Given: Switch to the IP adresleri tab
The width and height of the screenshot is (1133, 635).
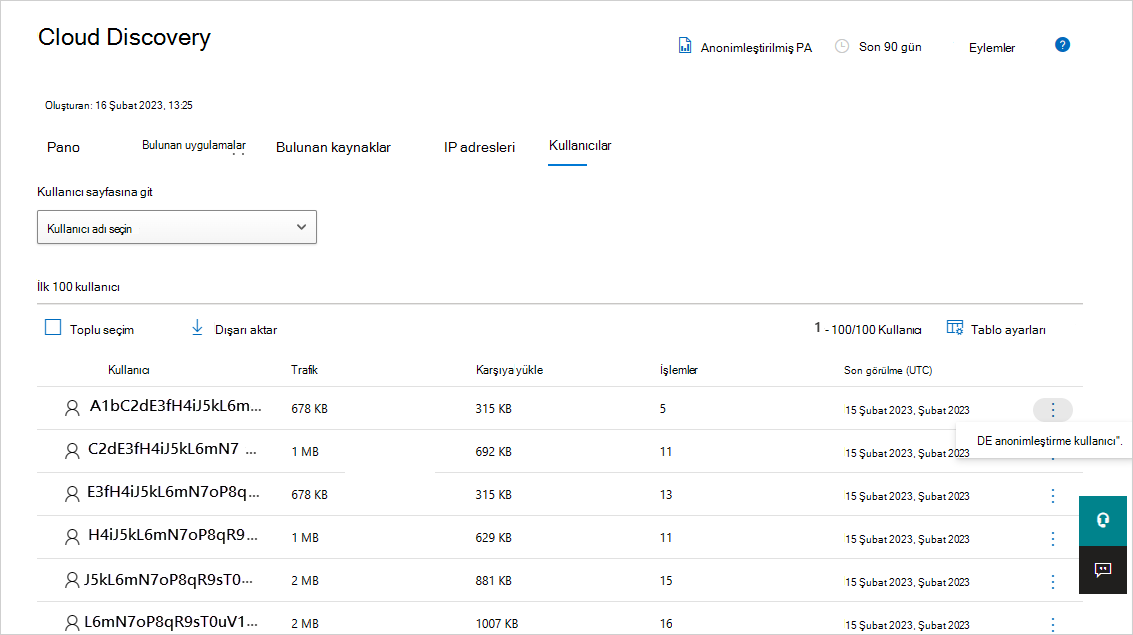Looking at the screenshot, I should [x=479, y=147].
